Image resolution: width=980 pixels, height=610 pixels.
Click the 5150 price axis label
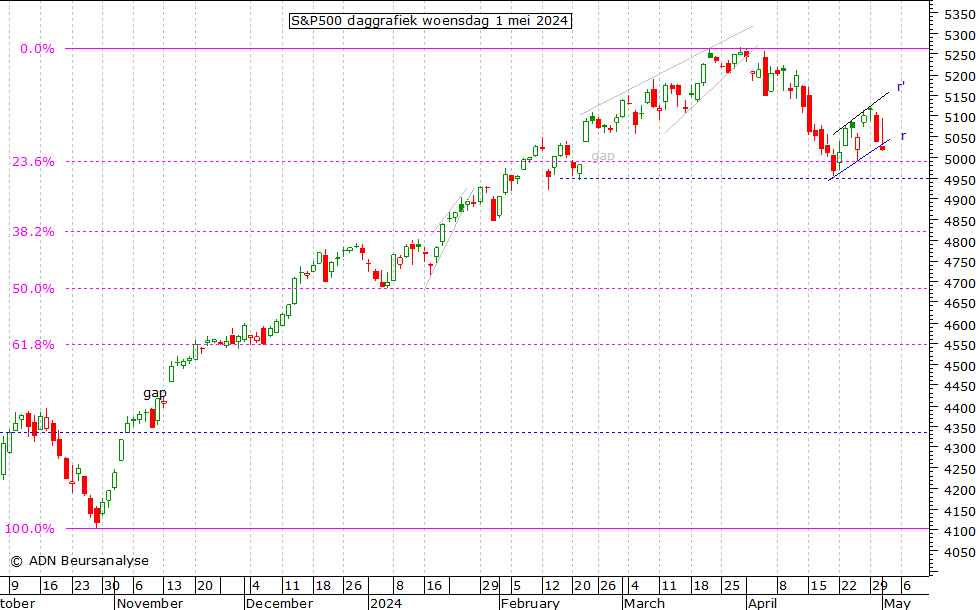(x=959, y=98)
